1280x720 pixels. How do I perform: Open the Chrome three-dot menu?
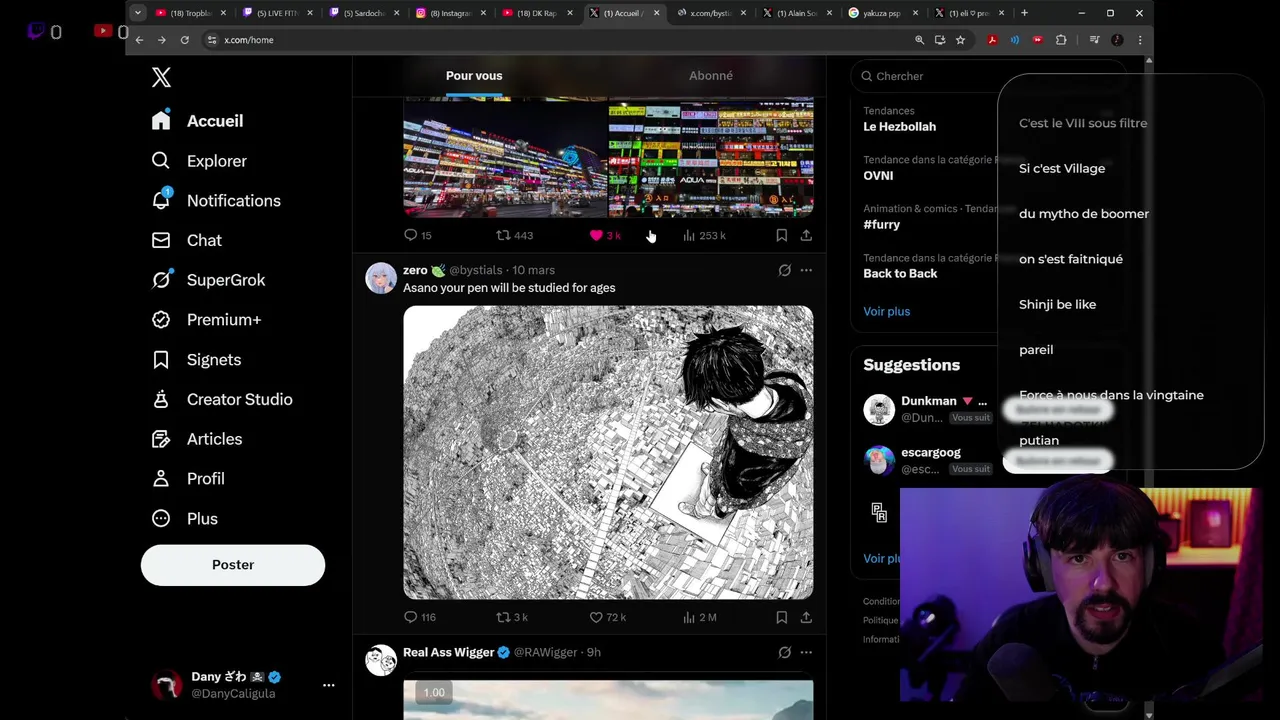tap(1139, 40)
